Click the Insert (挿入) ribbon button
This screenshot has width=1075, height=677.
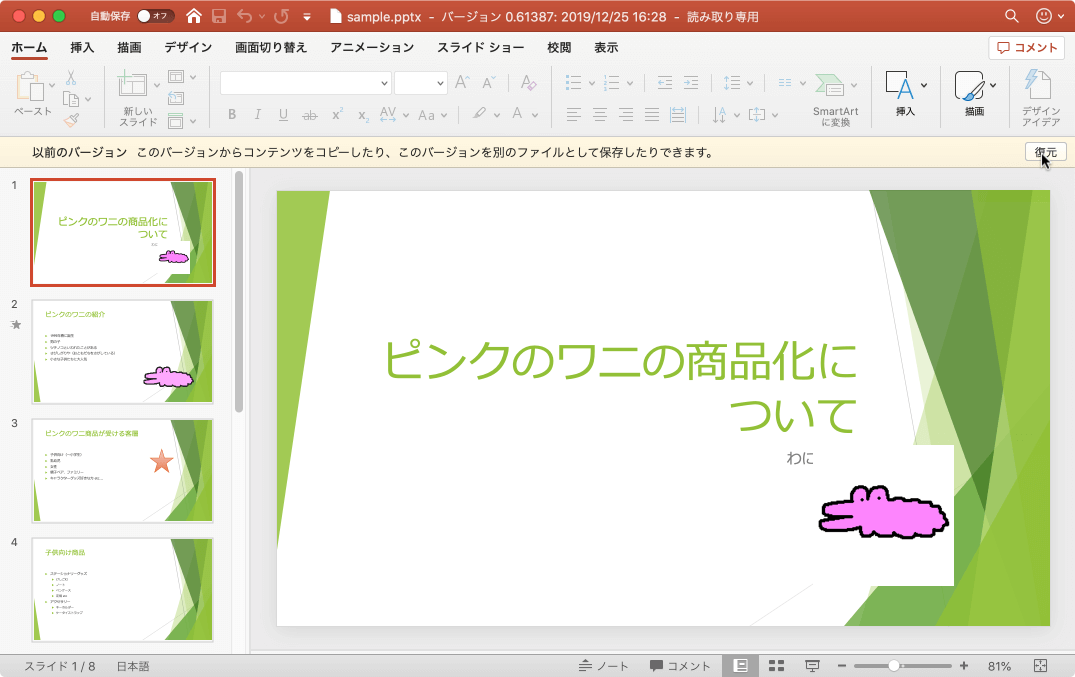tap(905, 93)
